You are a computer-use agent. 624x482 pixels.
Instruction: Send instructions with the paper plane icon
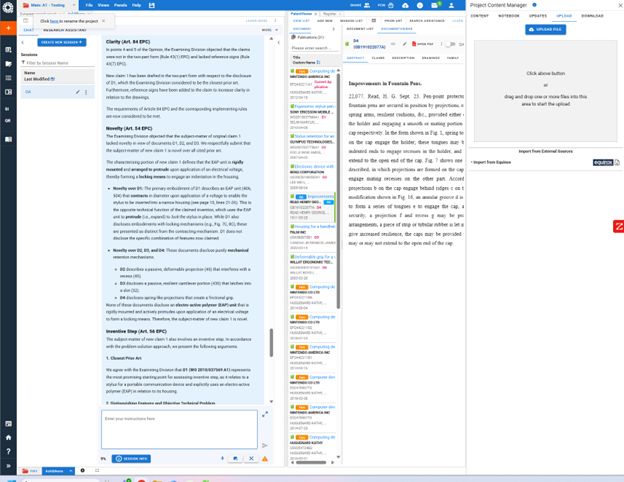pos(265,445)
